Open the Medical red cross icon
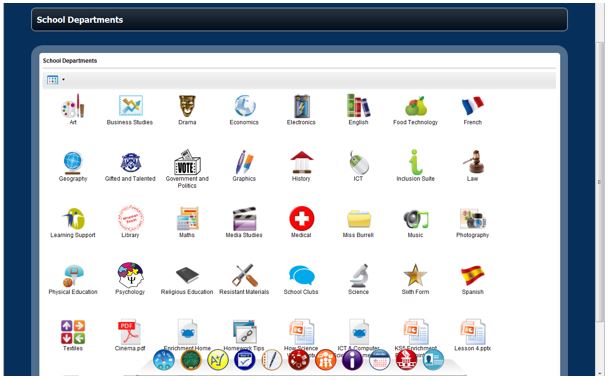609x380 pixels. (x=301, y=218)
